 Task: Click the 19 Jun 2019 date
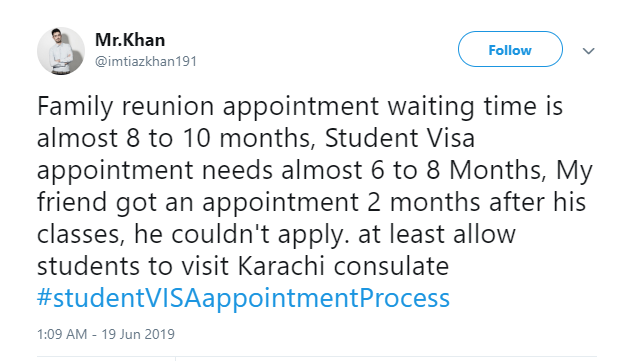(138, 334)
